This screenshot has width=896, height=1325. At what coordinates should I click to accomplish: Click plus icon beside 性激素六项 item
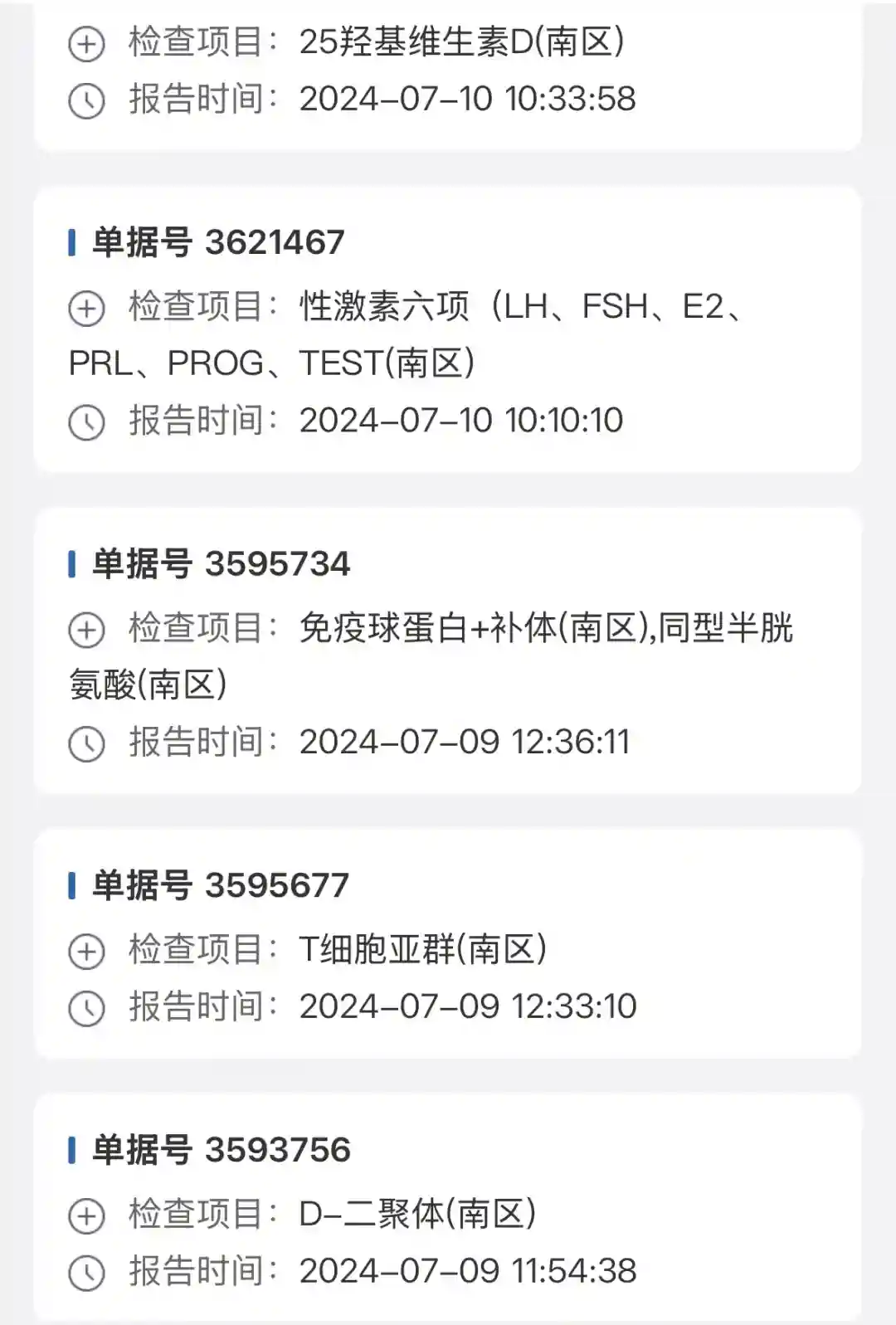(x=86, y=309)
